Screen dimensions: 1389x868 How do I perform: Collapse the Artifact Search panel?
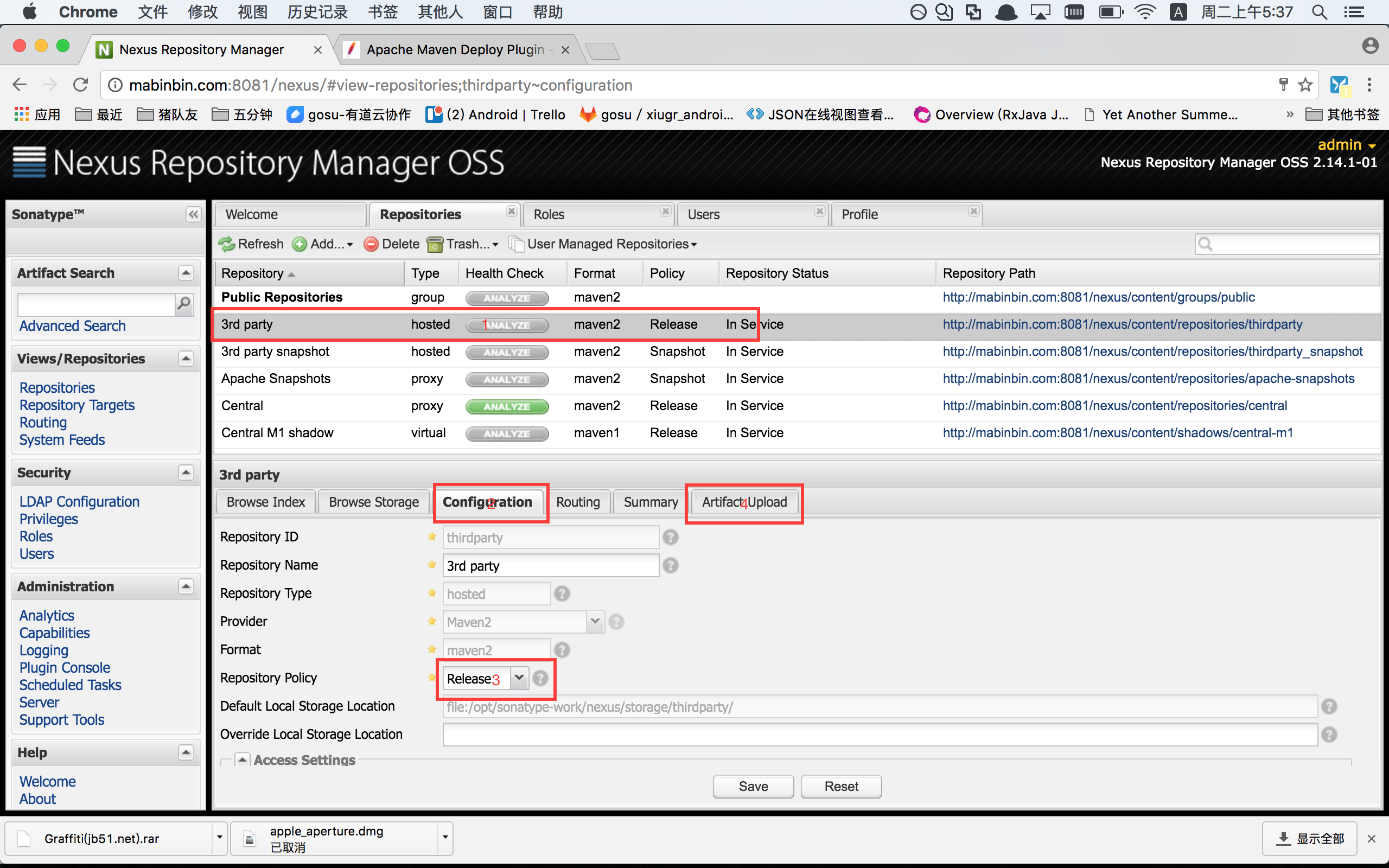pyautogui.click(x=186, y=273)
